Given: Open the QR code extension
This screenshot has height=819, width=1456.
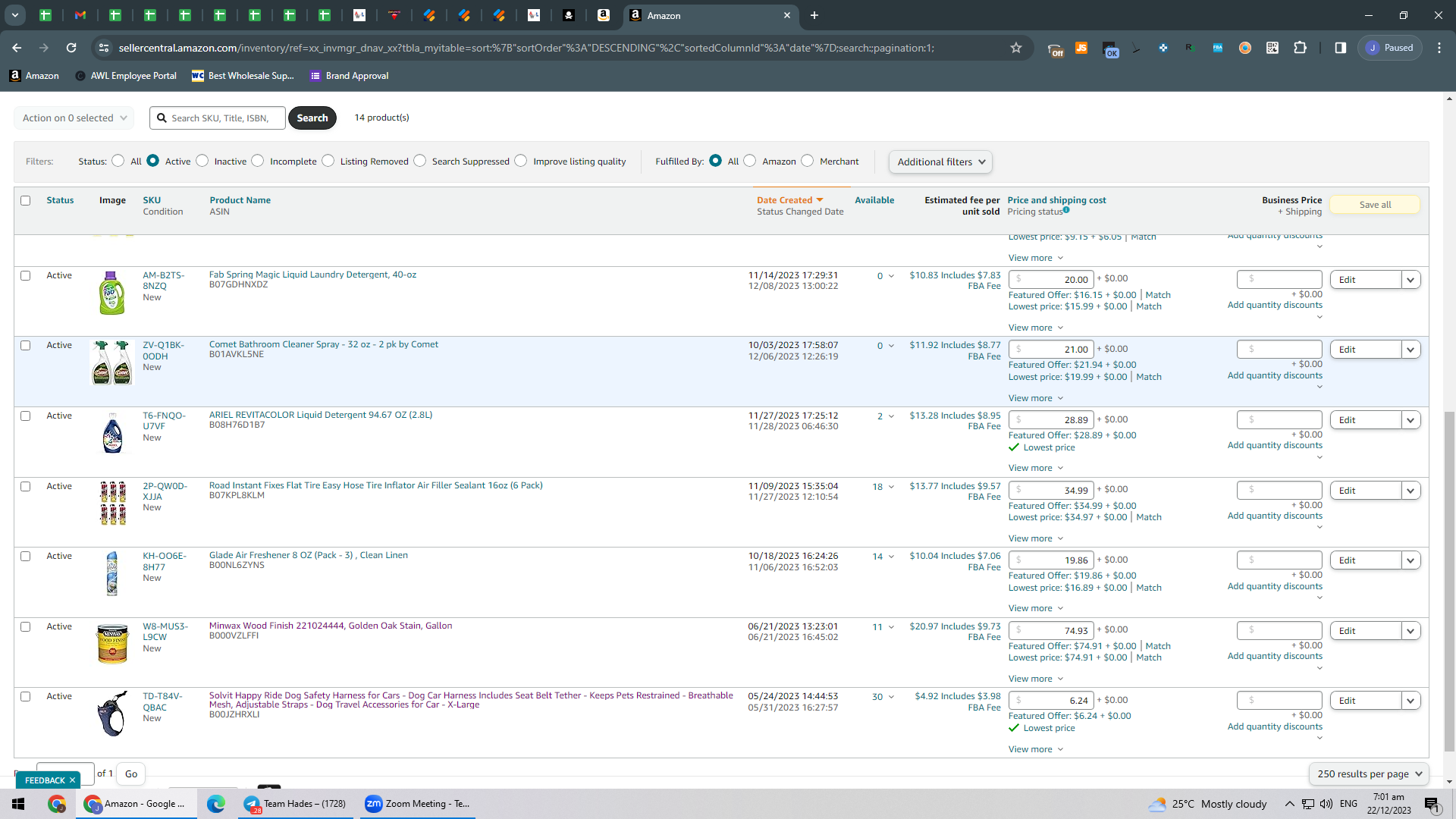Looking at the screenshot, I should [x=1272, y=48].
